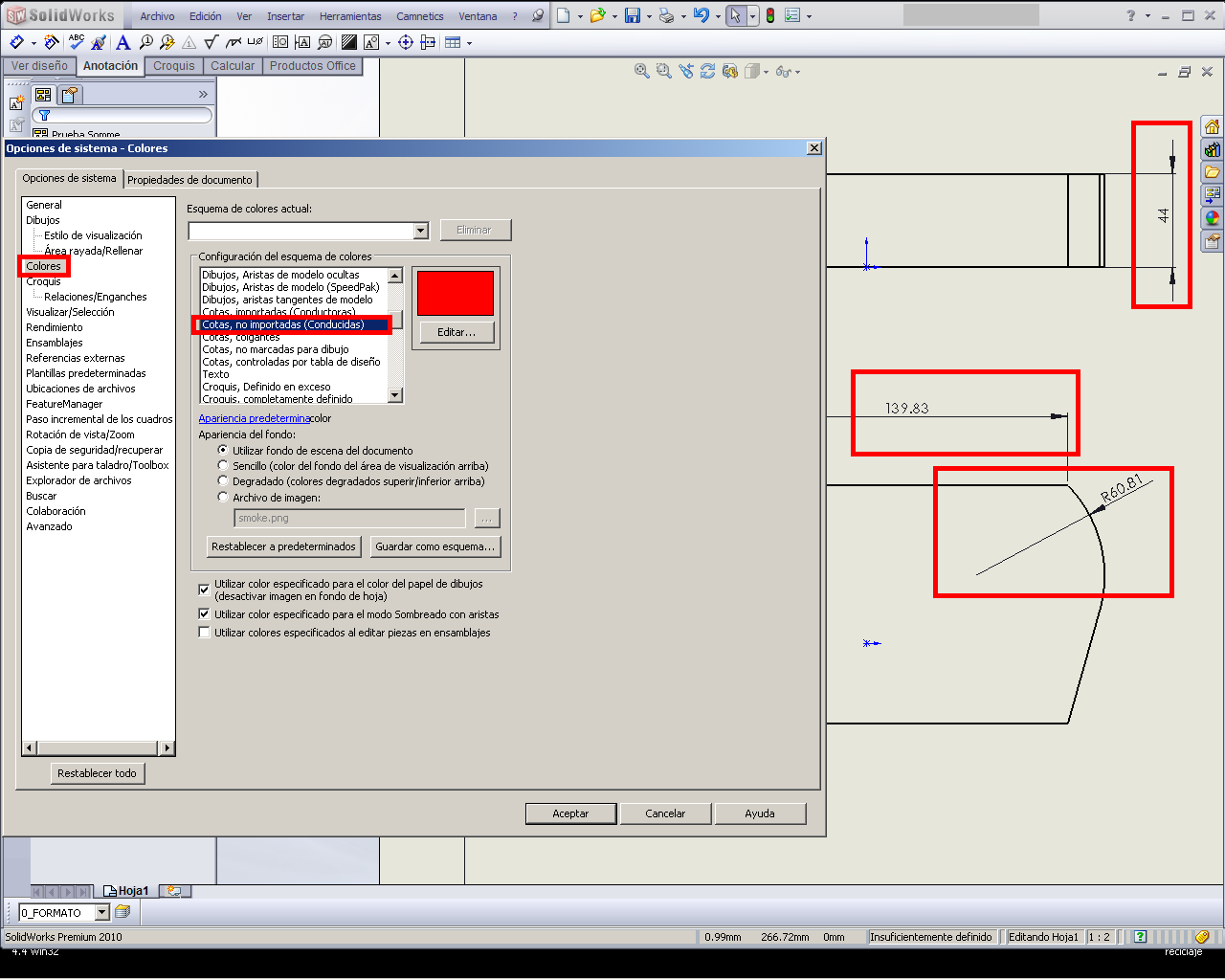Open the Design Library pane icon
This screenshot has height=980, width=1225.
click(1213, 149)
